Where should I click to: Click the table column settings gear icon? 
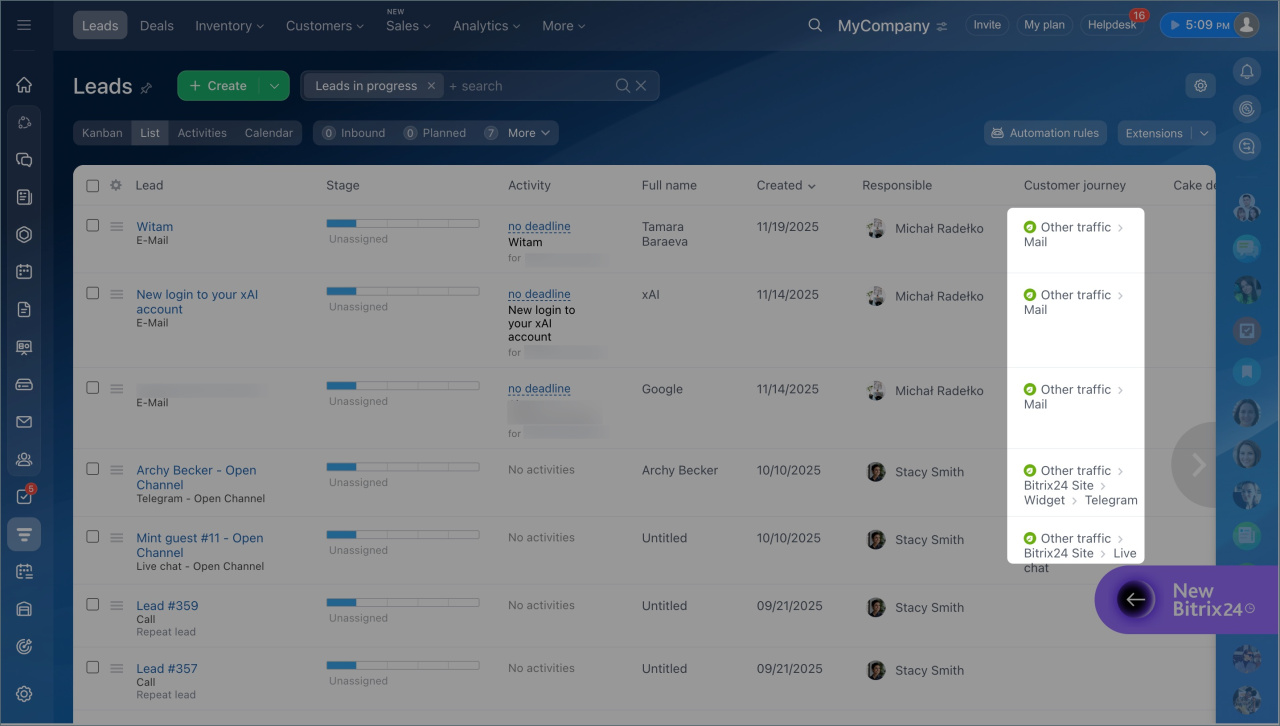[116, 185]
